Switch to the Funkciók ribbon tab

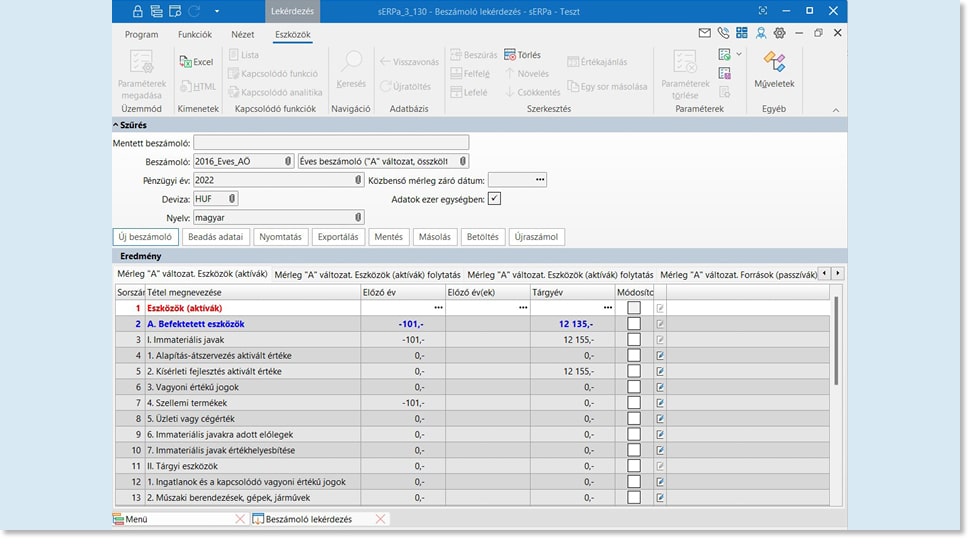194,34
